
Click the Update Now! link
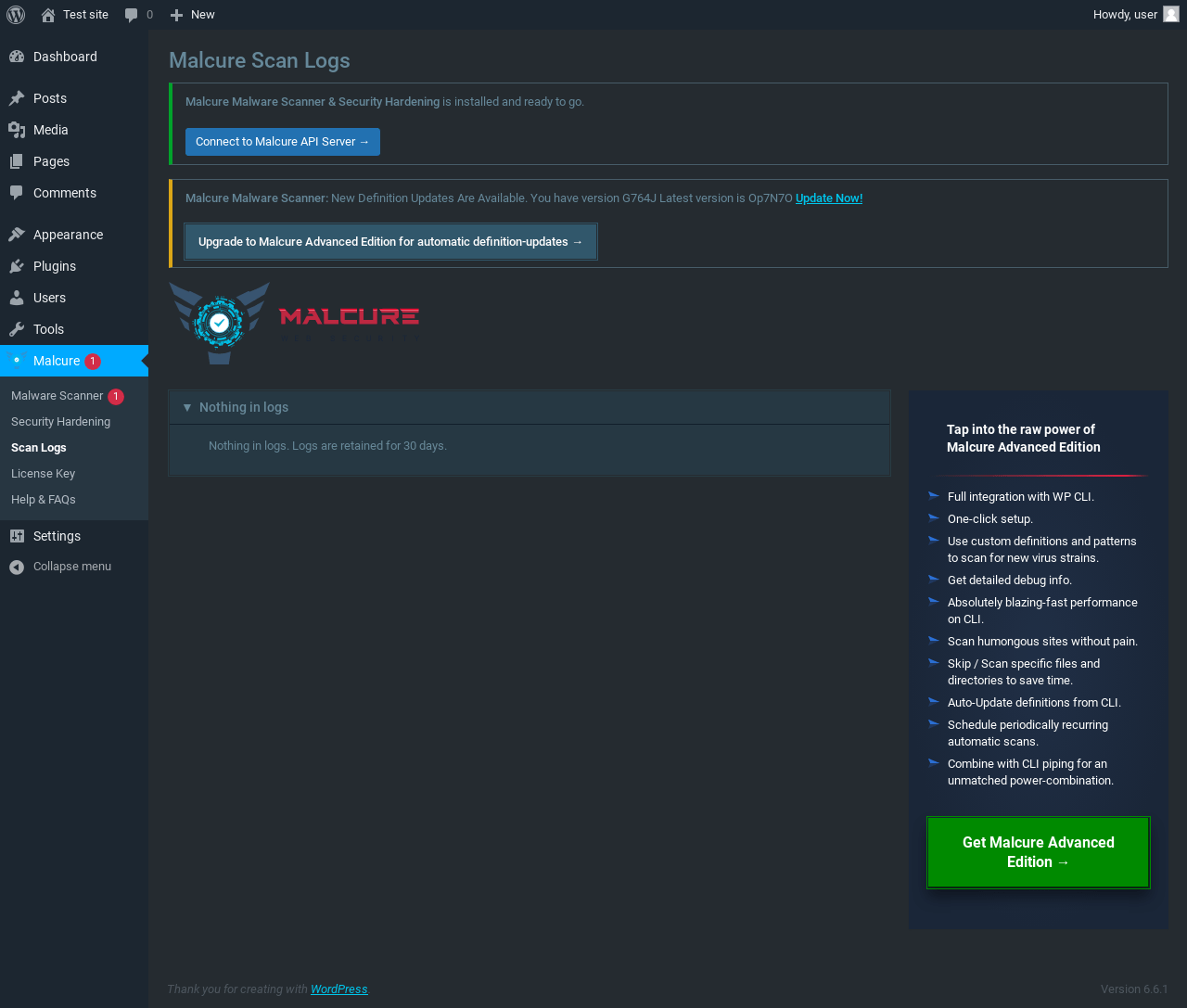[829, 198]
